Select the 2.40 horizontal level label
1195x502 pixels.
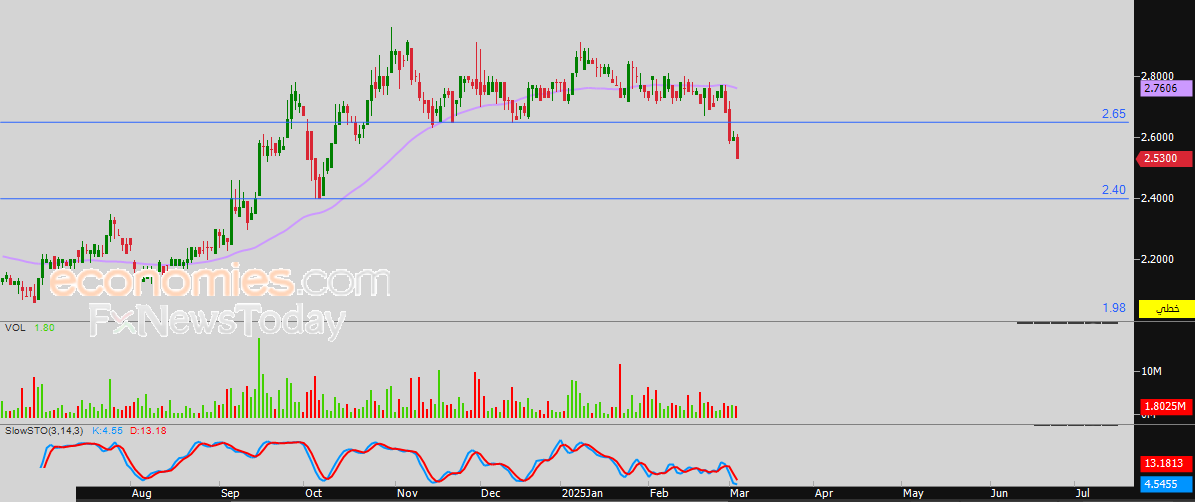coord(1113,190)
